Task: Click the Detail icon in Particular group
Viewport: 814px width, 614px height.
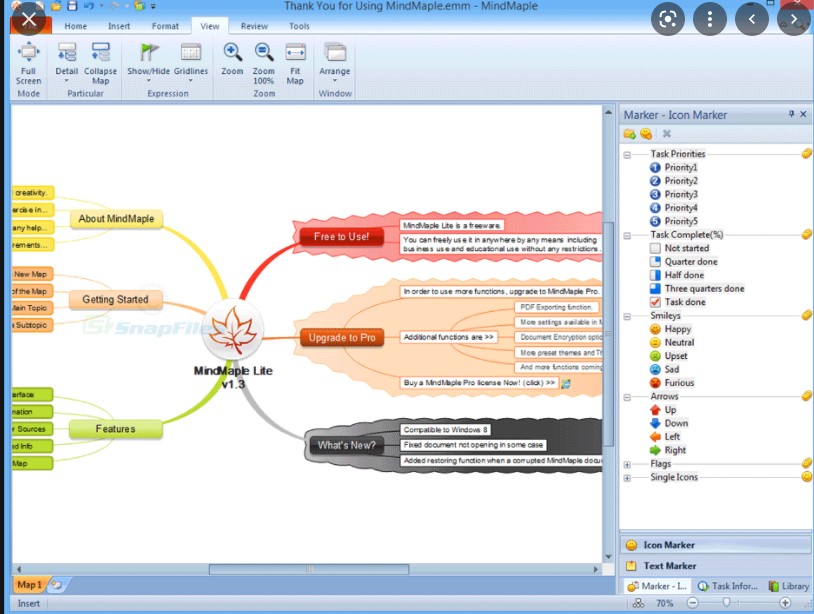Action: (x=67, y=52)
